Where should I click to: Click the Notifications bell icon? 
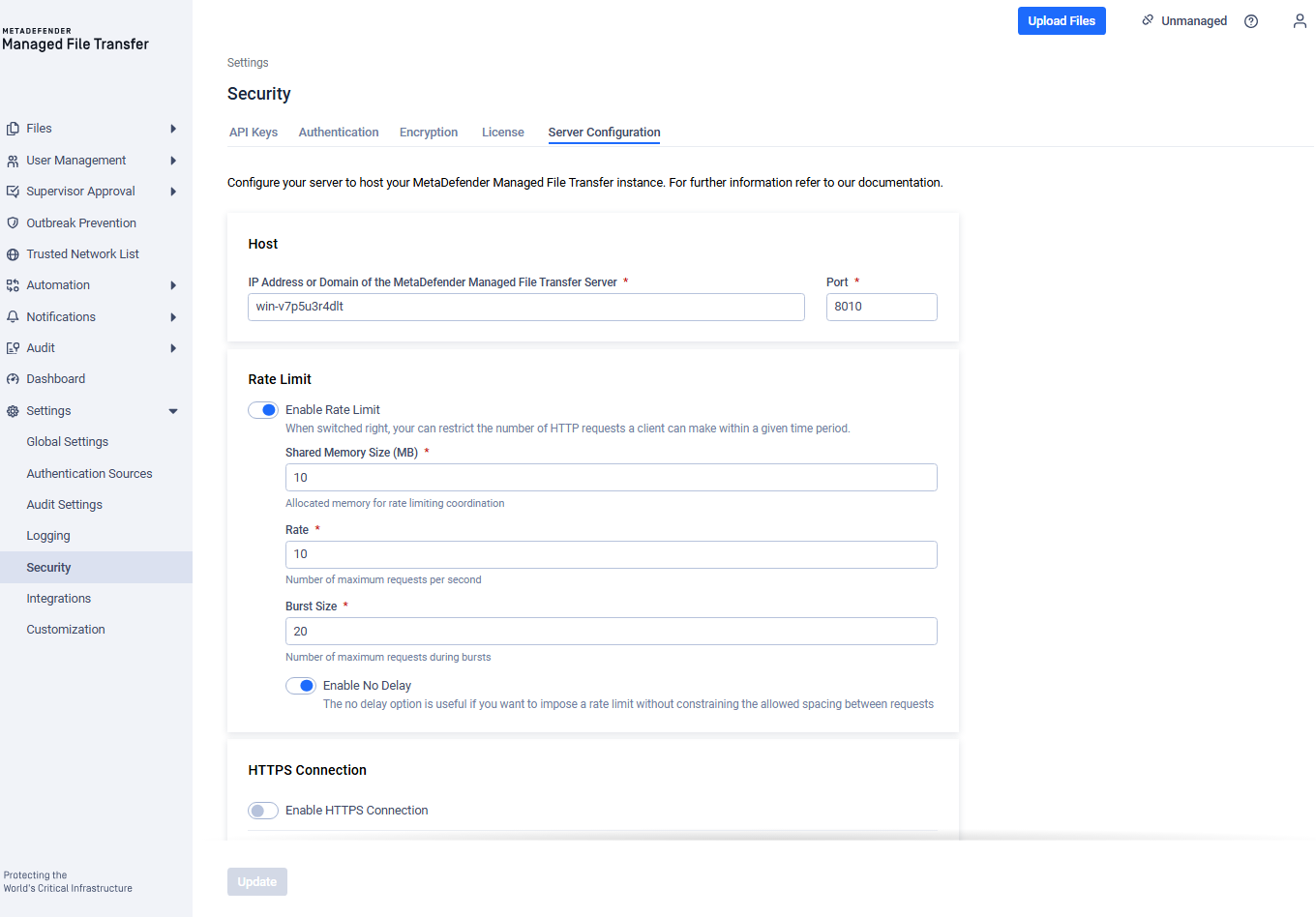click(x=13, y=317)
